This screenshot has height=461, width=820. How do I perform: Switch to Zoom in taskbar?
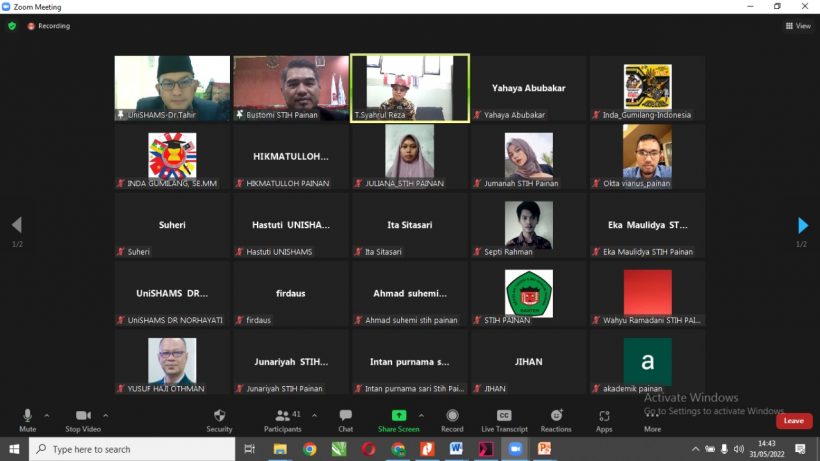point(515,449)
